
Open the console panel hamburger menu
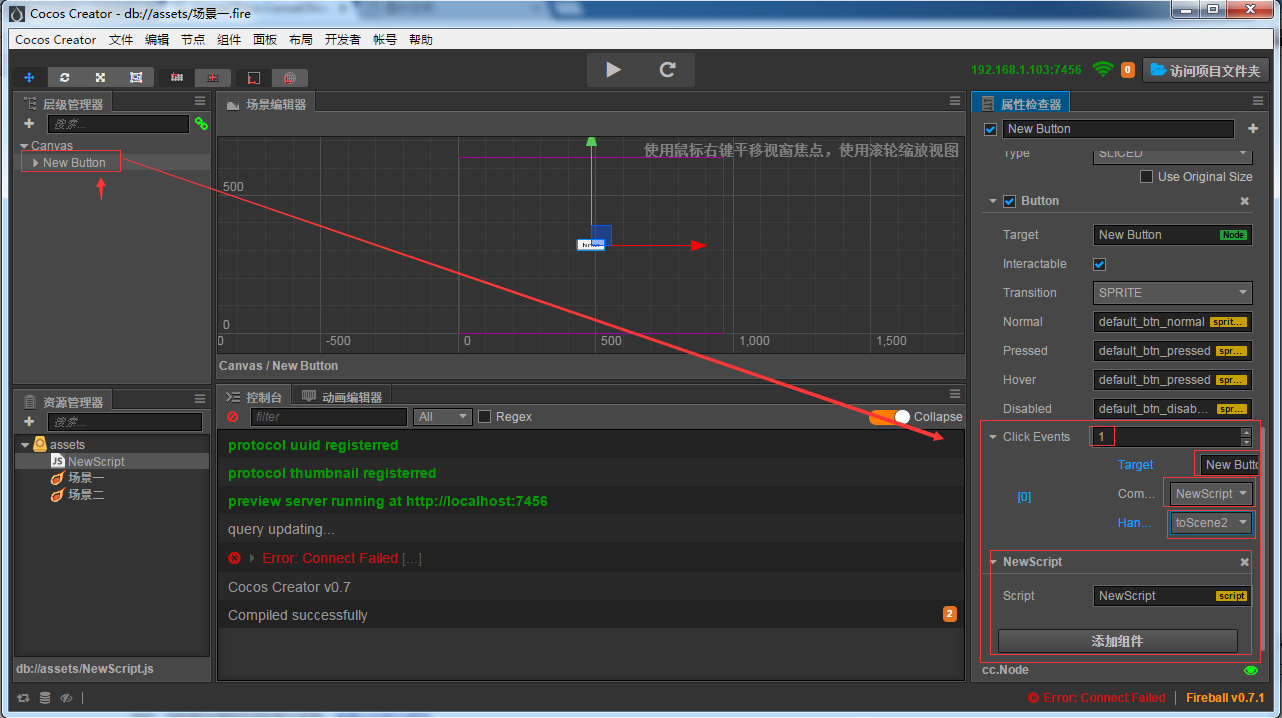point(955,394)
